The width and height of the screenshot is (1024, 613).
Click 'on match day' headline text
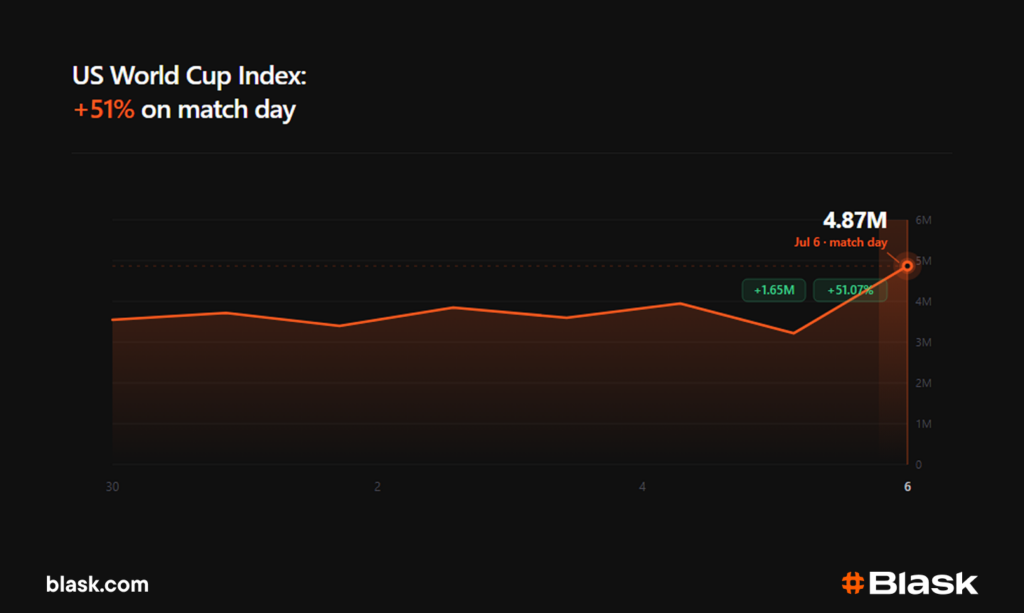point(218,110)
